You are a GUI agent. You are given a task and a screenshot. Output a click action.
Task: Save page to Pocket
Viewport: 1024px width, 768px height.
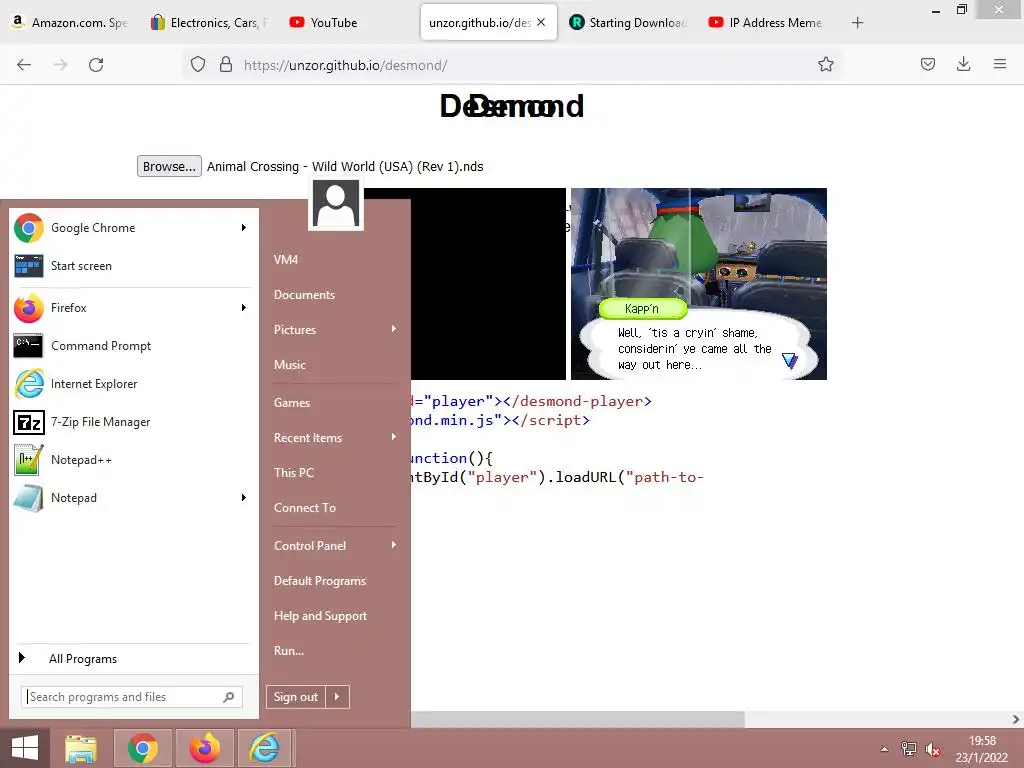[x=928, y=65]
